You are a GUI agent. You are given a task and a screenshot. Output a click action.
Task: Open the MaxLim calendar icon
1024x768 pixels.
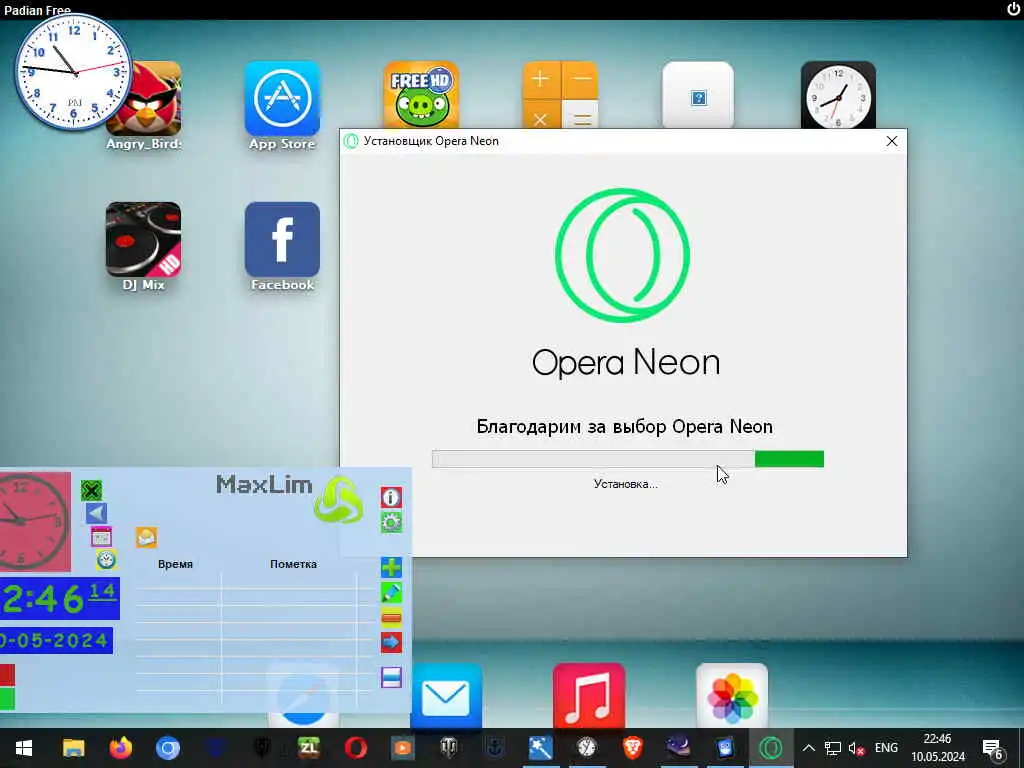point(101,537)
